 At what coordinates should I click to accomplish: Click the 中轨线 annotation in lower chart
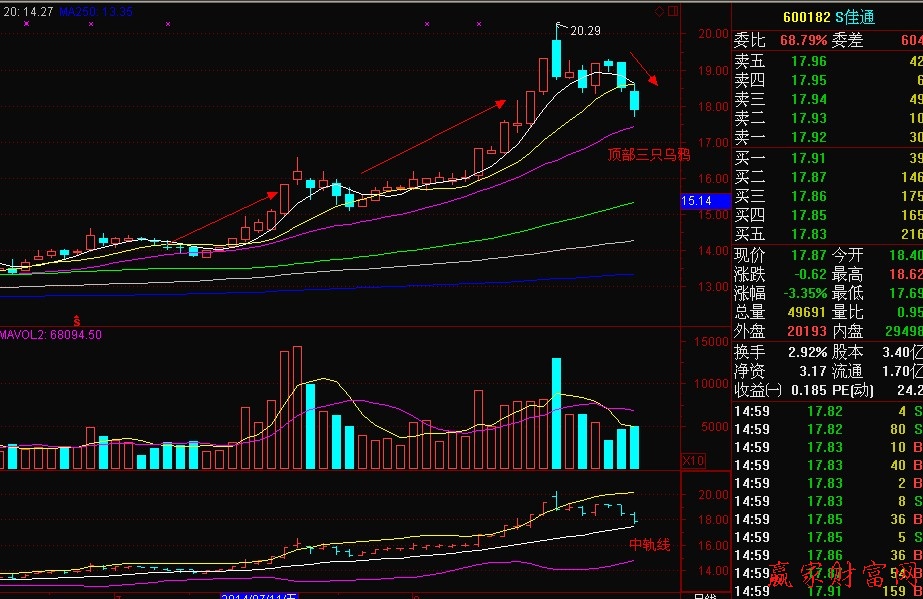[x=649, y=545]
